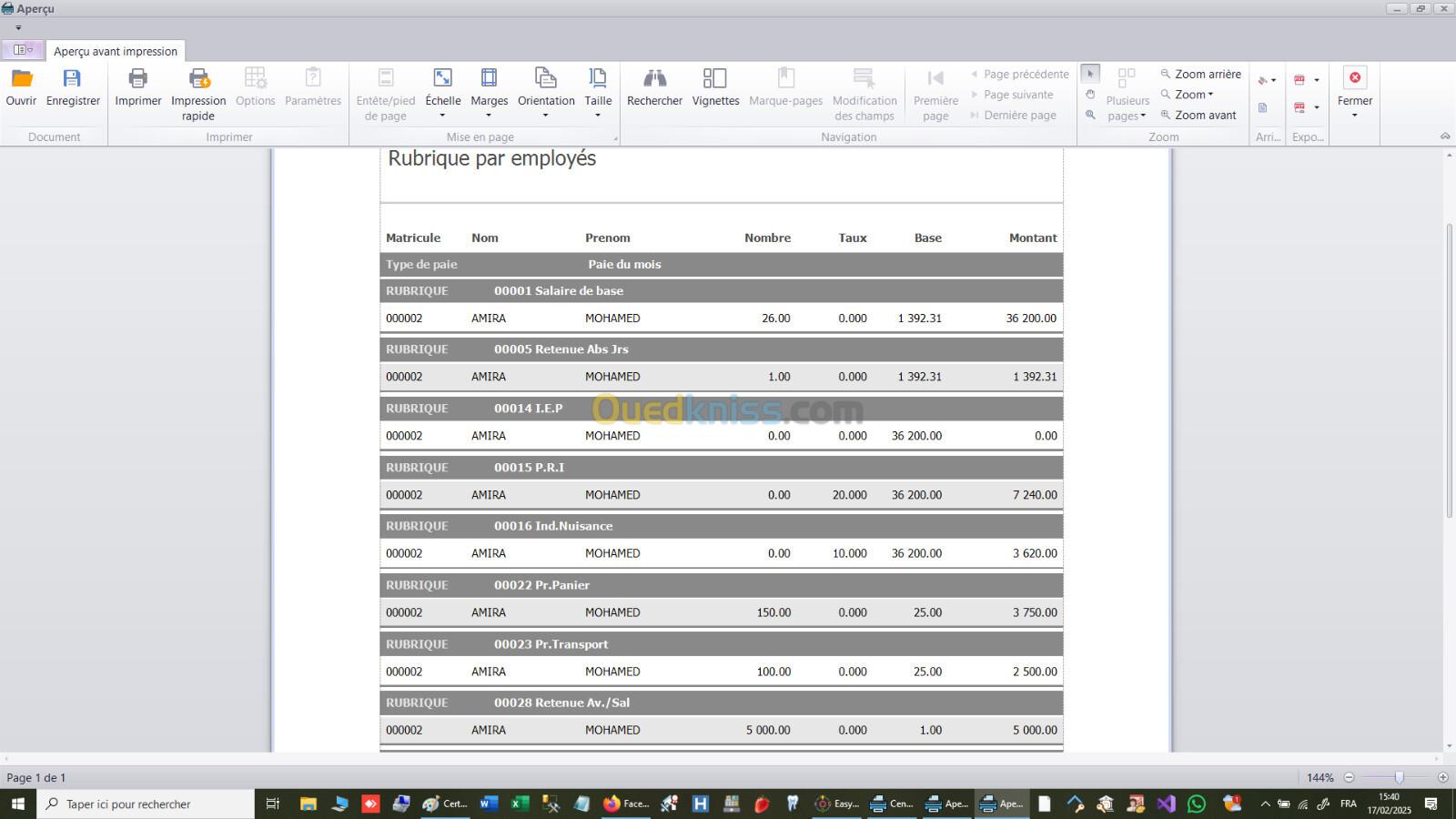Screen dimensions: 1456x819
Task: Open WhatsApp from the taskbar
Action: [1197, 804]
